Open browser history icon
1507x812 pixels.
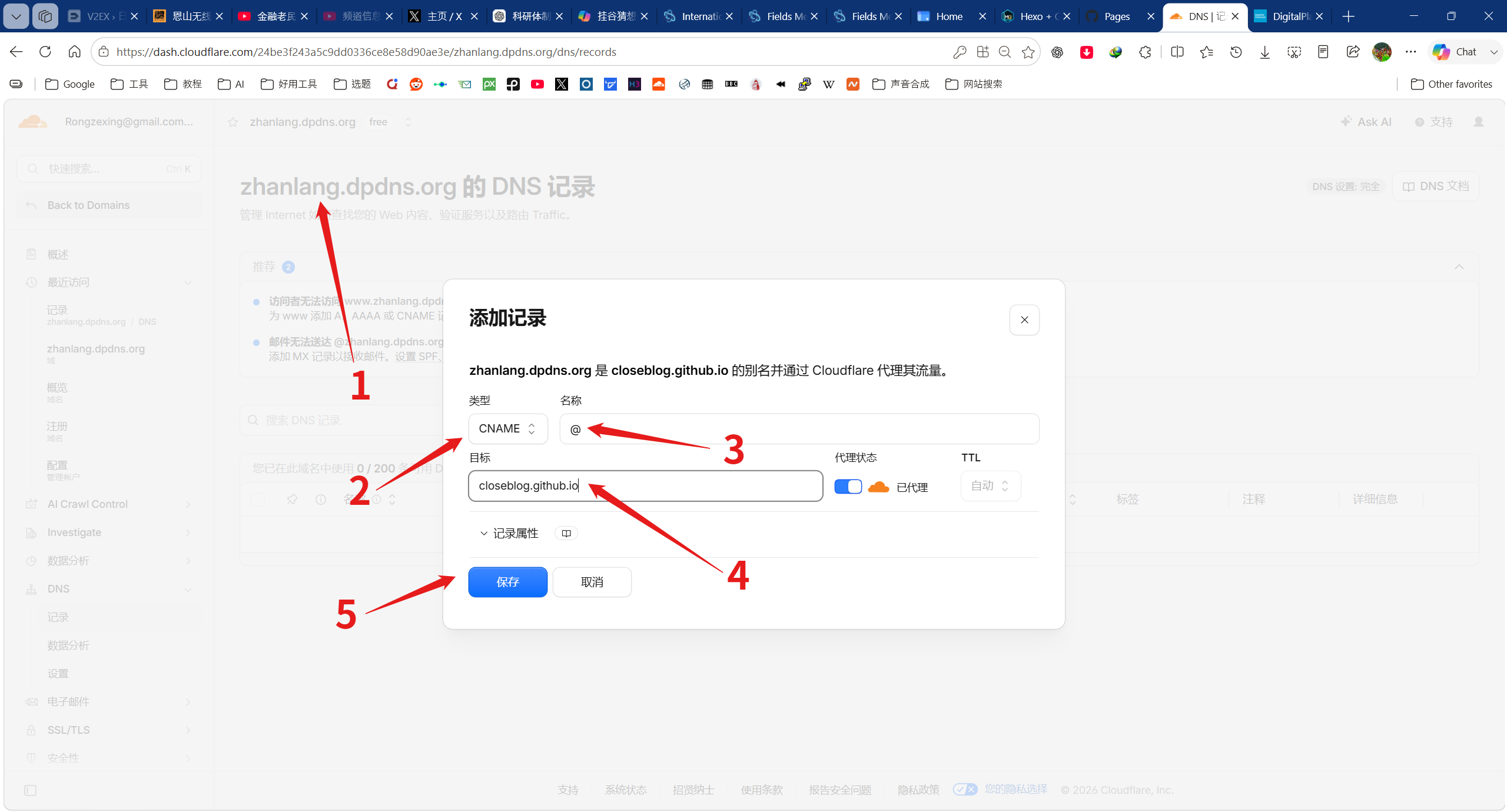(x=1236, y=52)
